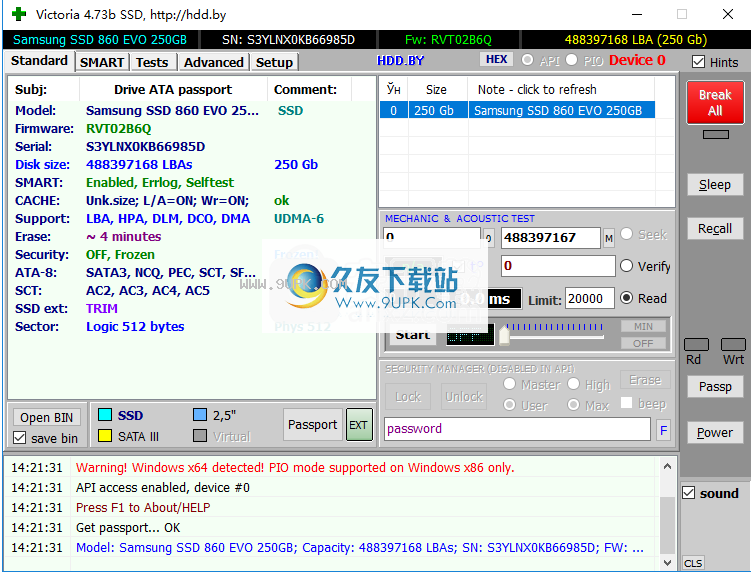Screen dimensions: 751x573
Task: Click the HEX mode button
Action: [x=496, y=59]
